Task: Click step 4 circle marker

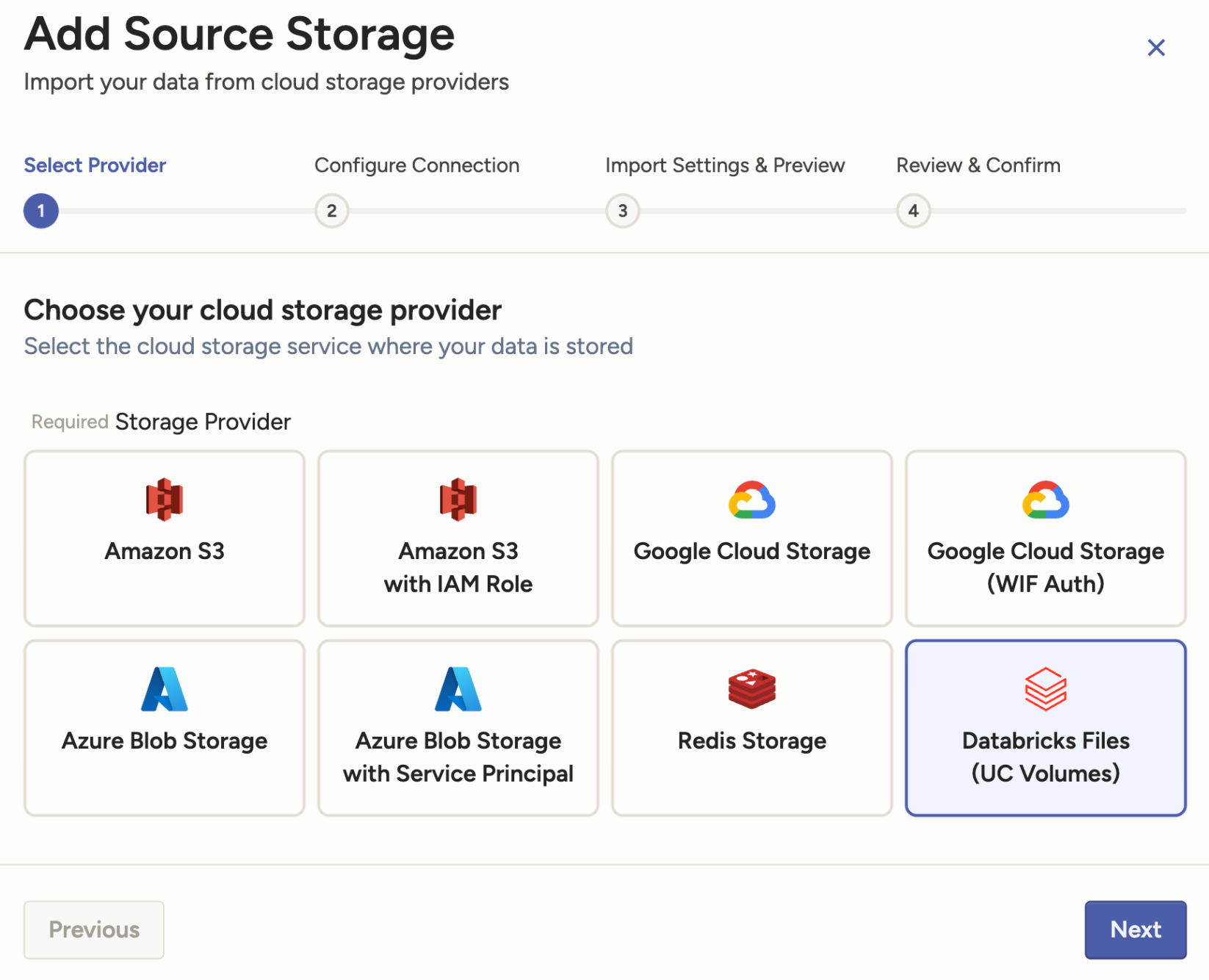Action: click(914, 211)
